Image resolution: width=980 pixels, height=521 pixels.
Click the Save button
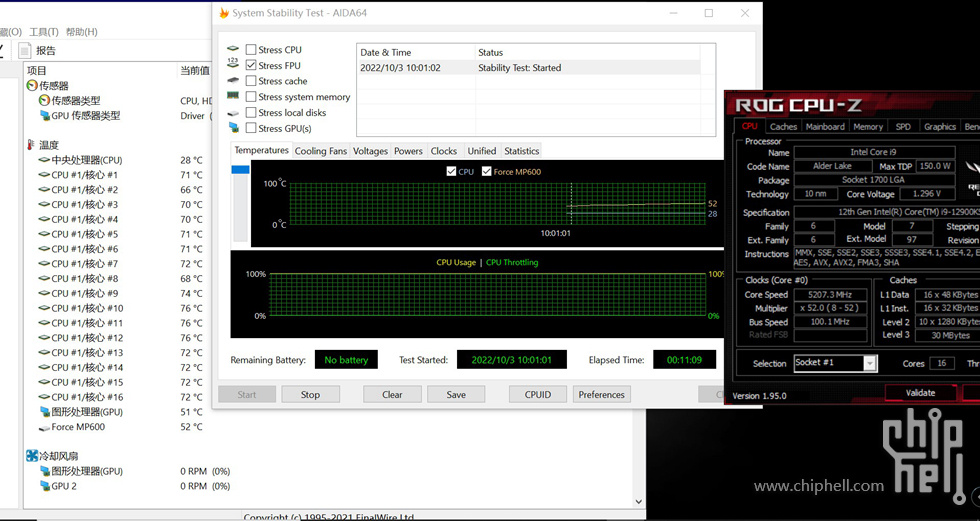pyautogui.click(x=456, y=394)
